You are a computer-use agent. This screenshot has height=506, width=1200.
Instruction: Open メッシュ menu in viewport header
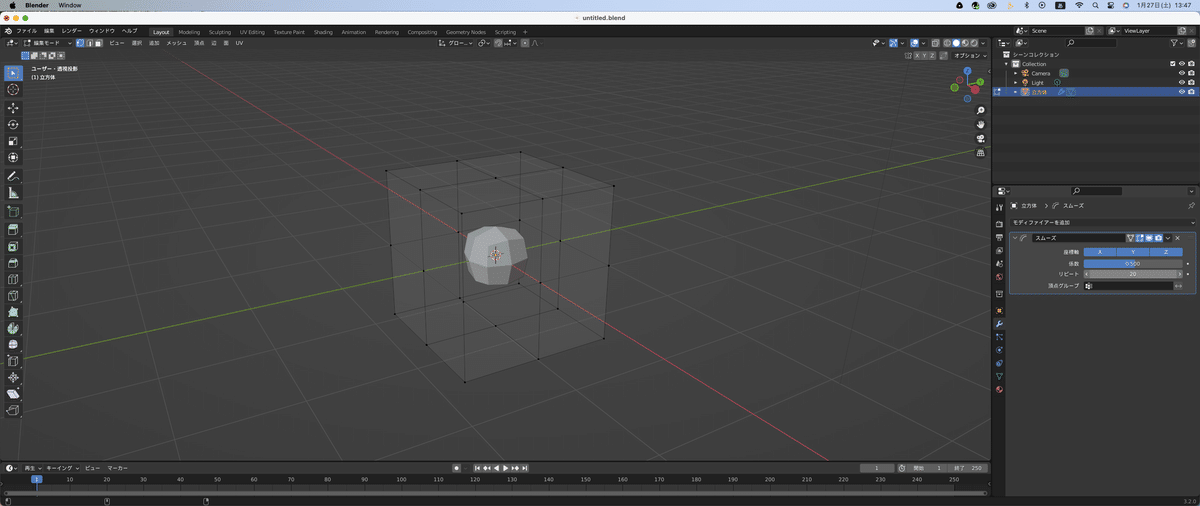176,43
